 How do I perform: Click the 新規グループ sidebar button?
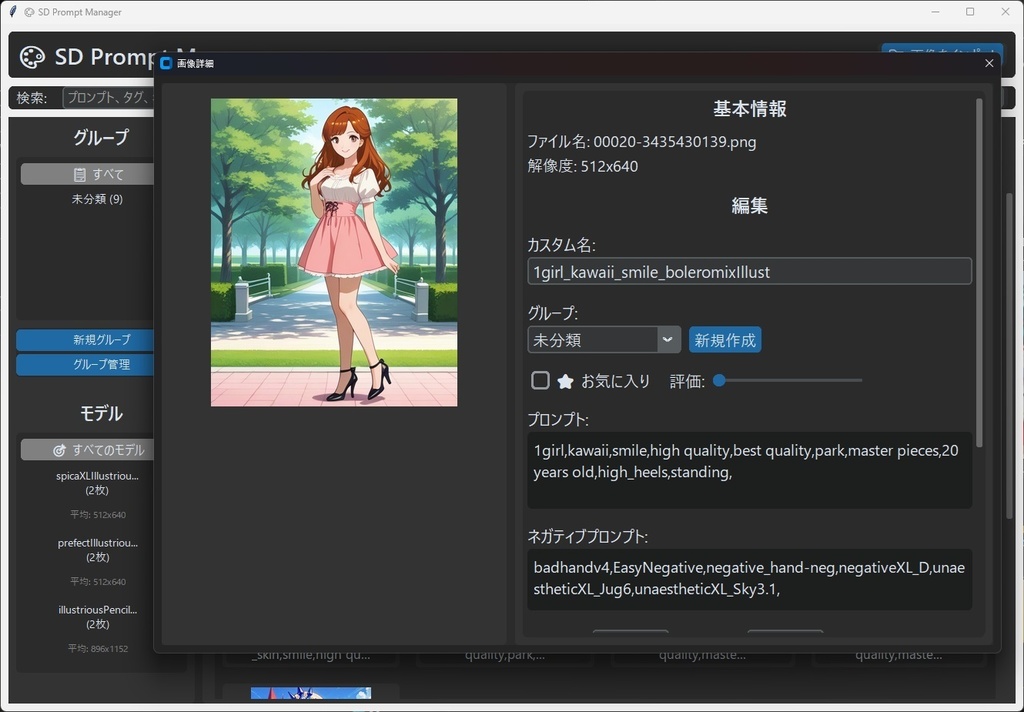[84, 339]
